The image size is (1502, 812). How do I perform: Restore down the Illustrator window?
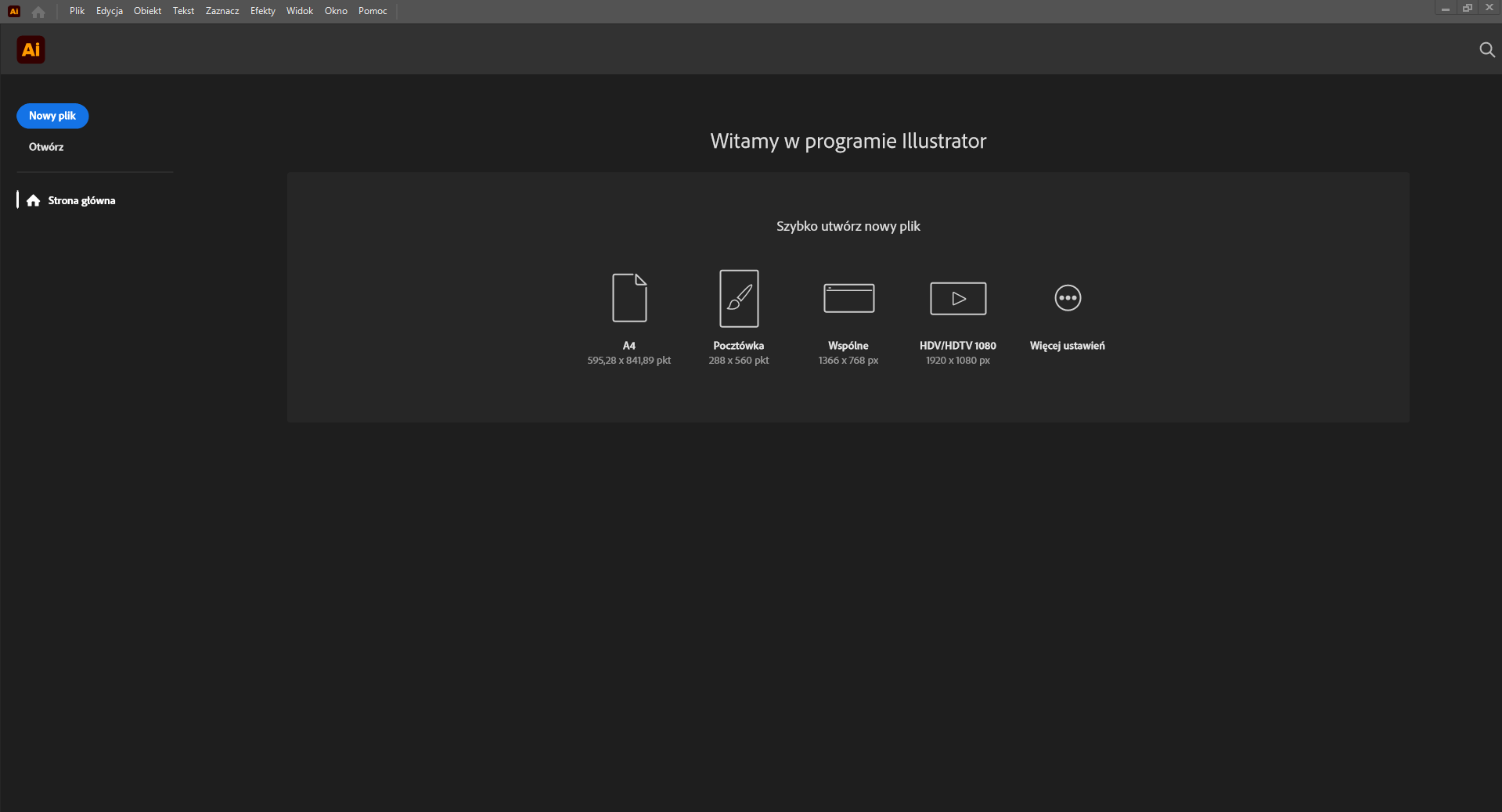[1468, 8]
